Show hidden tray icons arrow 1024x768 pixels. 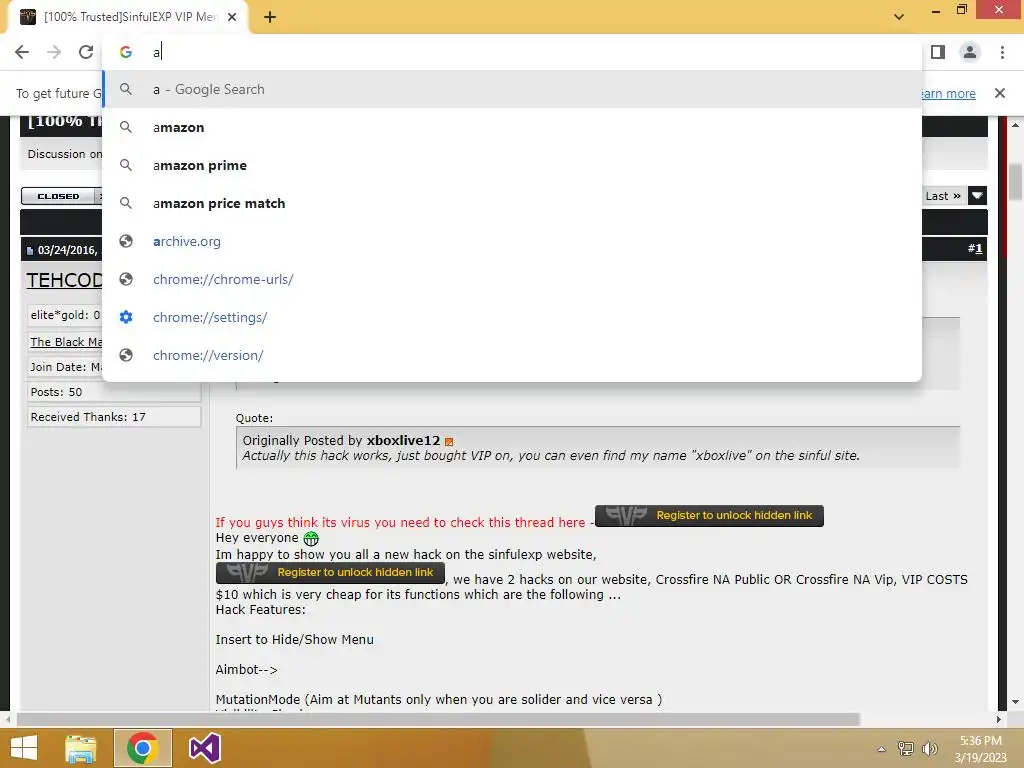pyautogui.click(x=881, y=749)
